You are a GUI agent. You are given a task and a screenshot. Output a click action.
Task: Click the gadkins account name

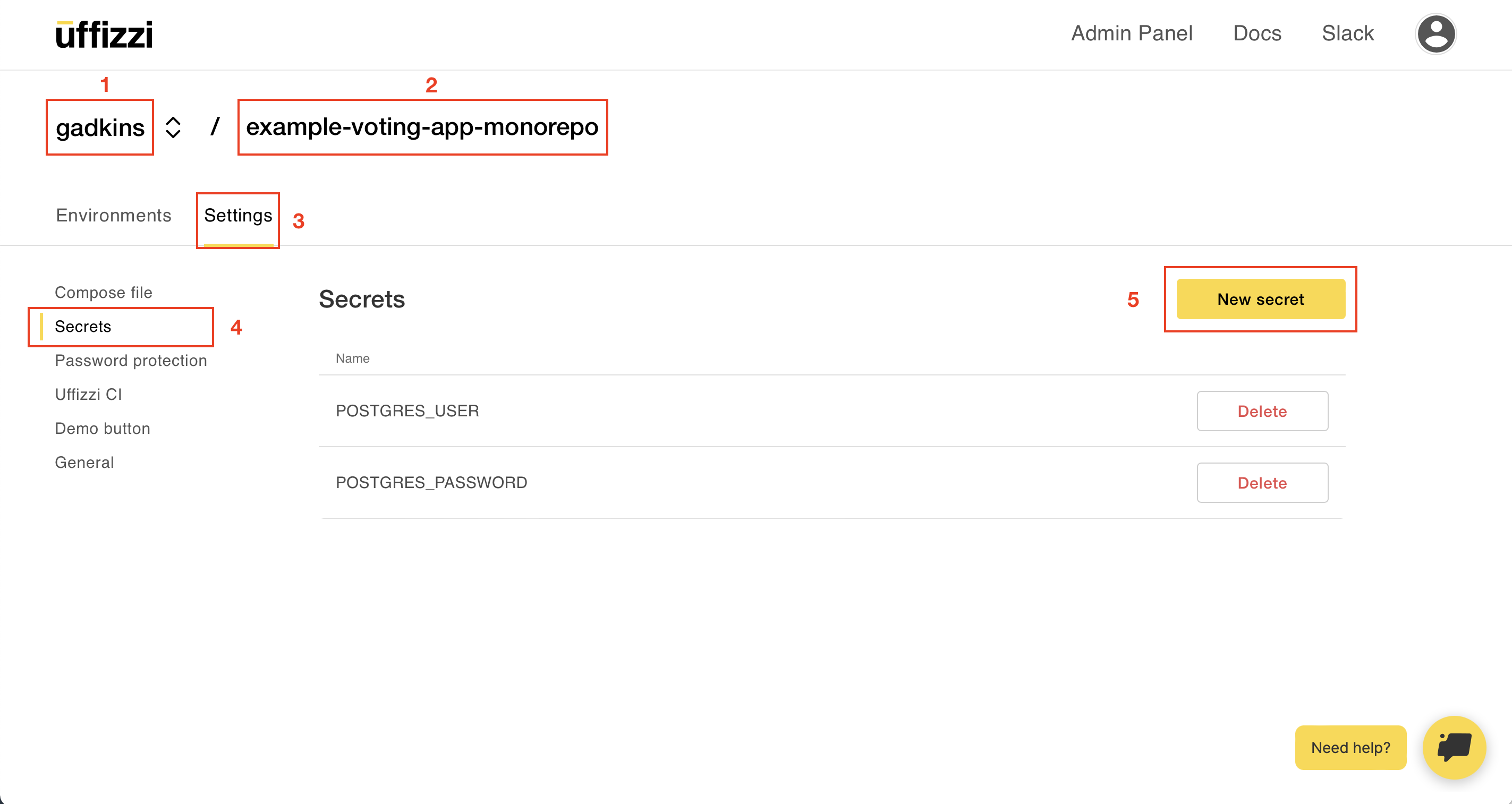pyautogui.click(x=100, y=127)
